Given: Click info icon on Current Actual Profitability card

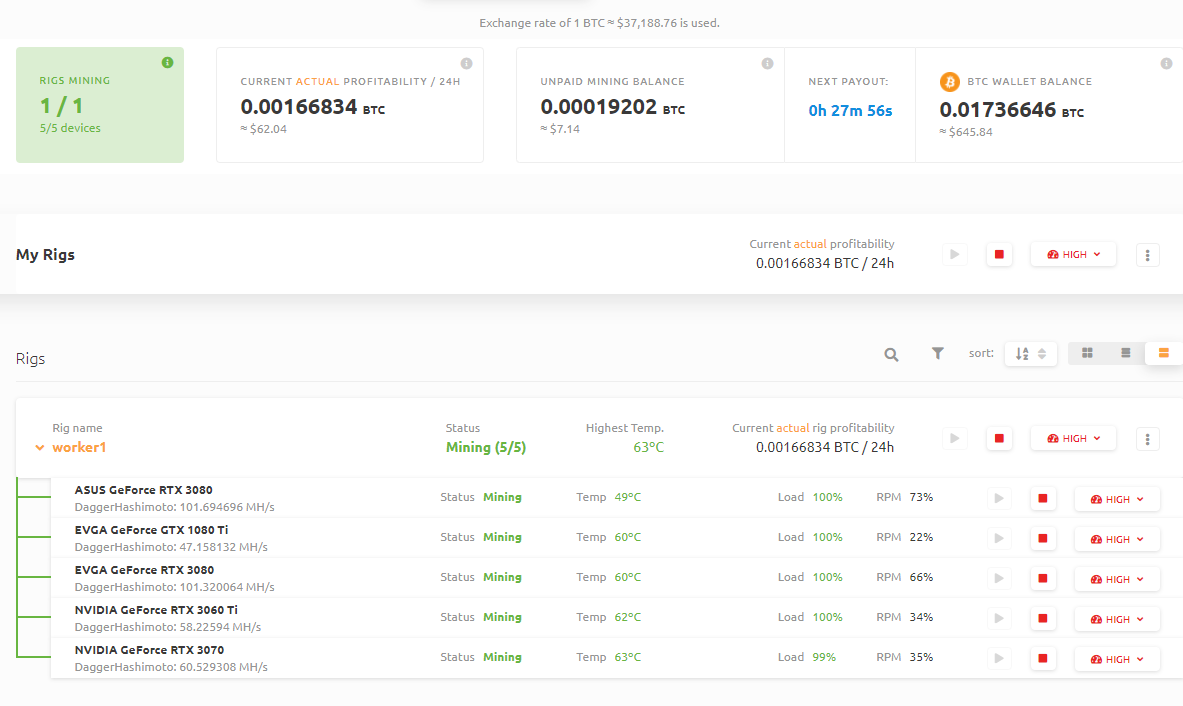Looking at the screenshot, I should [x=466, y=63].
